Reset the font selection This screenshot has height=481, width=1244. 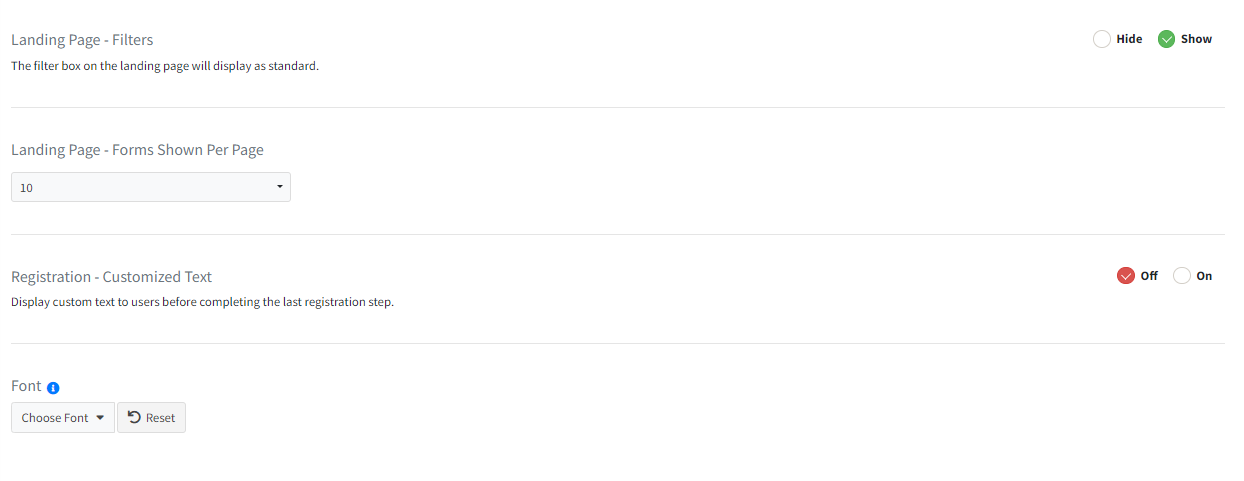(x=151, y=418)
